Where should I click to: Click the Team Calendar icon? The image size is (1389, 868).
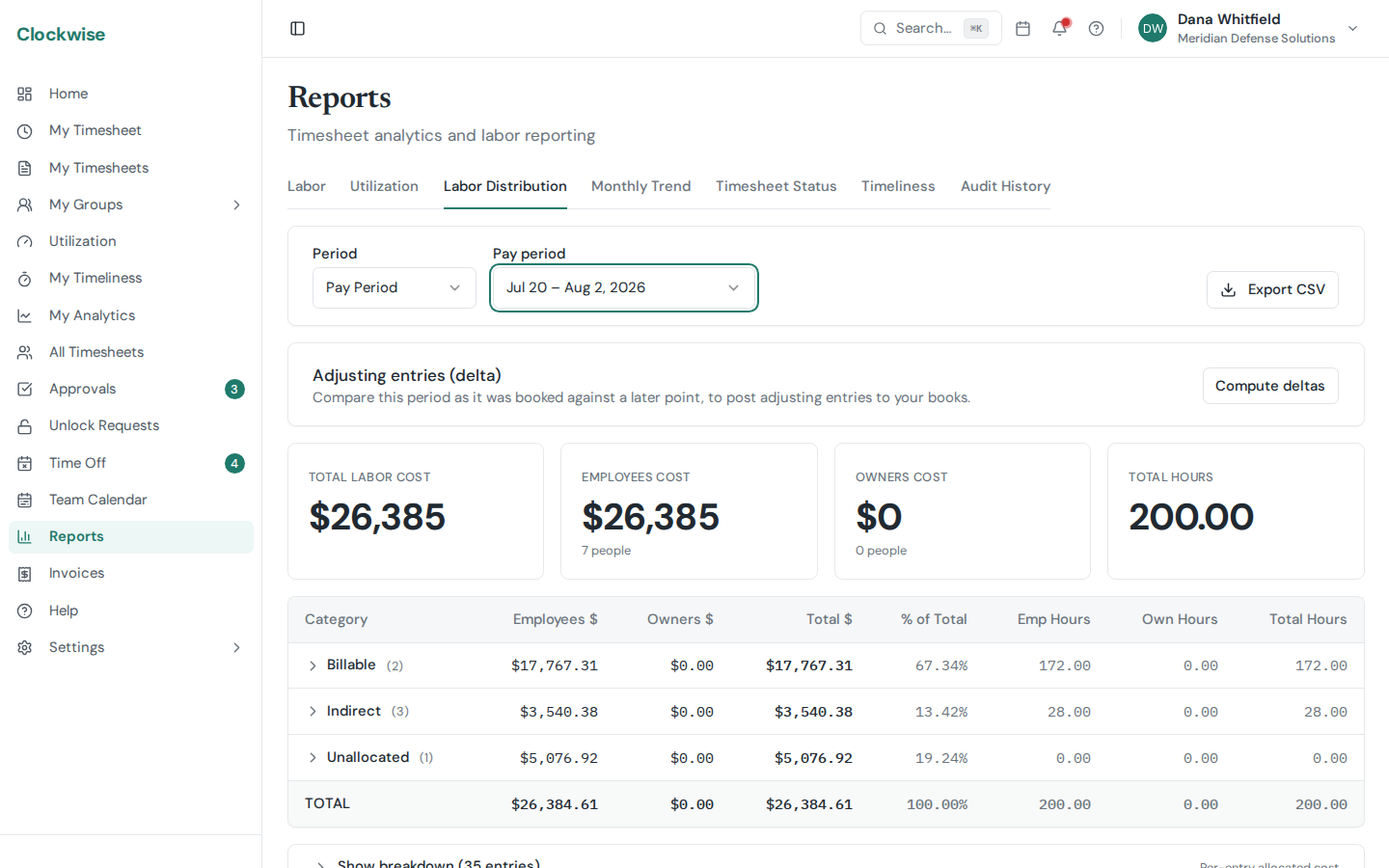click(25, 500)
